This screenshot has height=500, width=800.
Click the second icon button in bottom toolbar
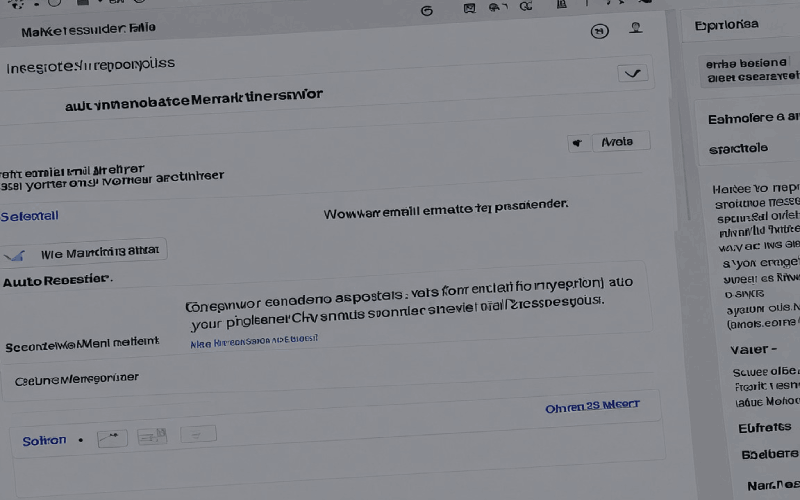pos(152,436)
